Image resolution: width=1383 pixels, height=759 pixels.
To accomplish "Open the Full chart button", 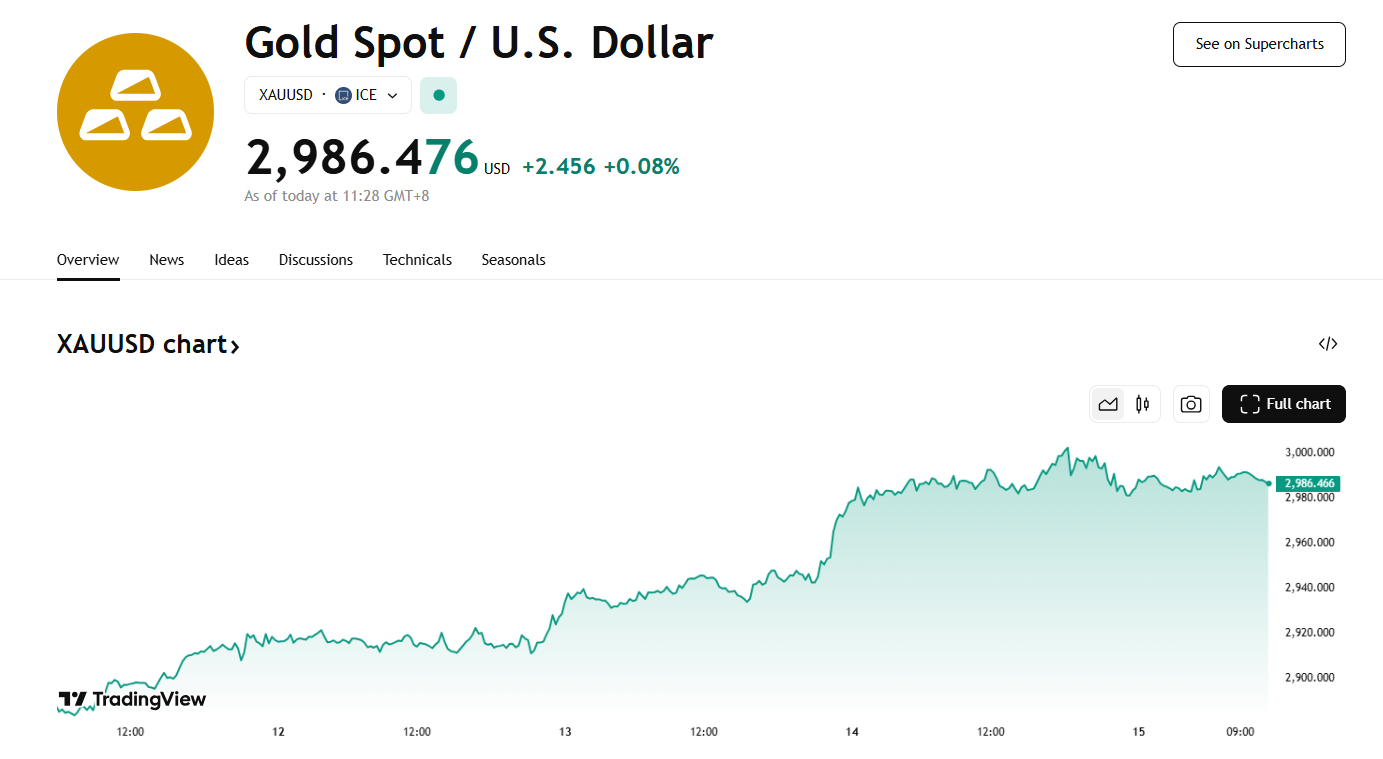I will click(1284, 404).
